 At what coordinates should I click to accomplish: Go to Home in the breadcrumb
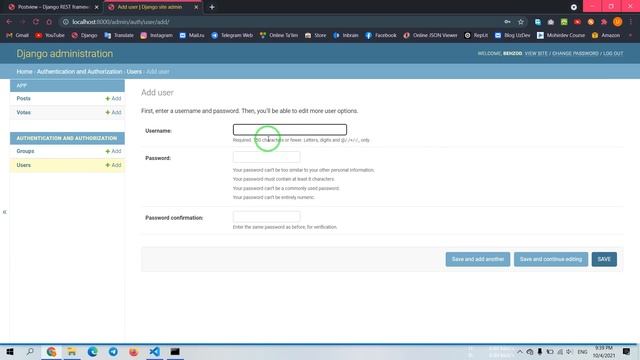pyautogui.click(x=24, y=71)
